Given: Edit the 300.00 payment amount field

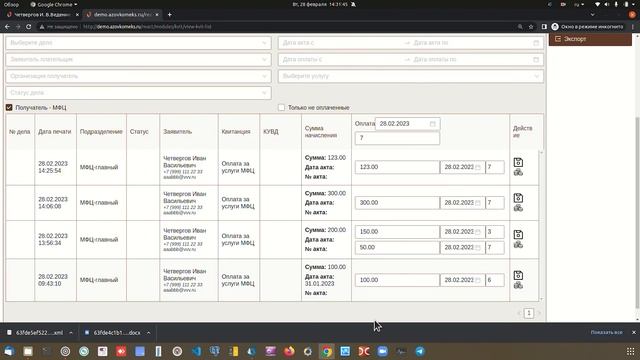Looking at the screenshot, I should (397, 202).
